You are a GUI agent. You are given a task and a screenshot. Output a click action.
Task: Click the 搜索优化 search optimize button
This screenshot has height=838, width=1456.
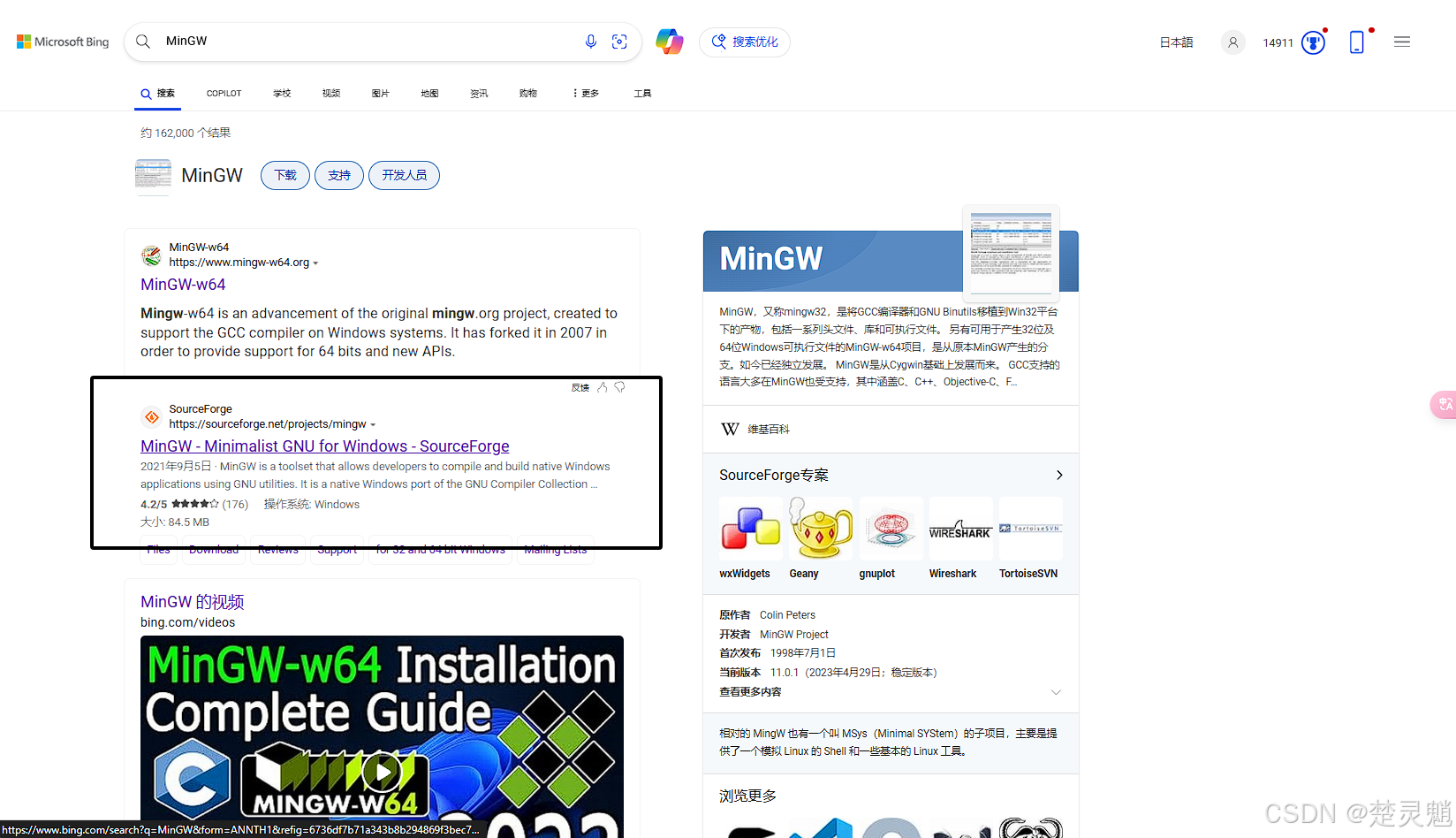[x=745, y=42]
